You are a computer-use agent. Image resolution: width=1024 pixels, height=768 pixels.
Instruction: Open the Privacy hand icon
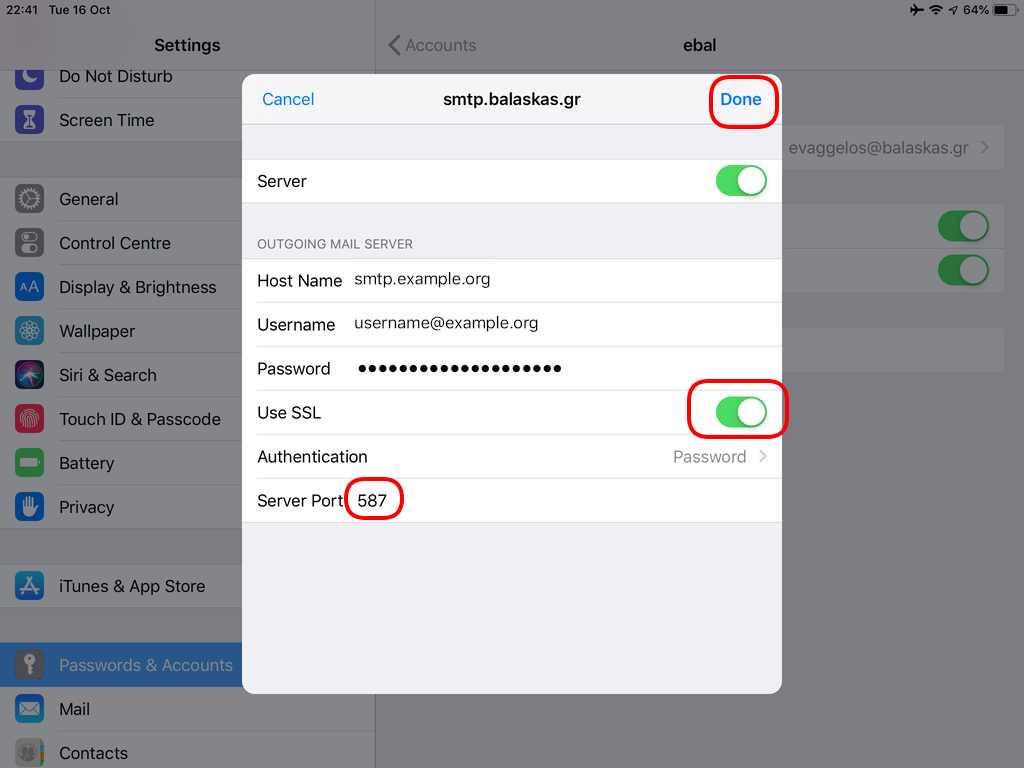click(29, 507)
